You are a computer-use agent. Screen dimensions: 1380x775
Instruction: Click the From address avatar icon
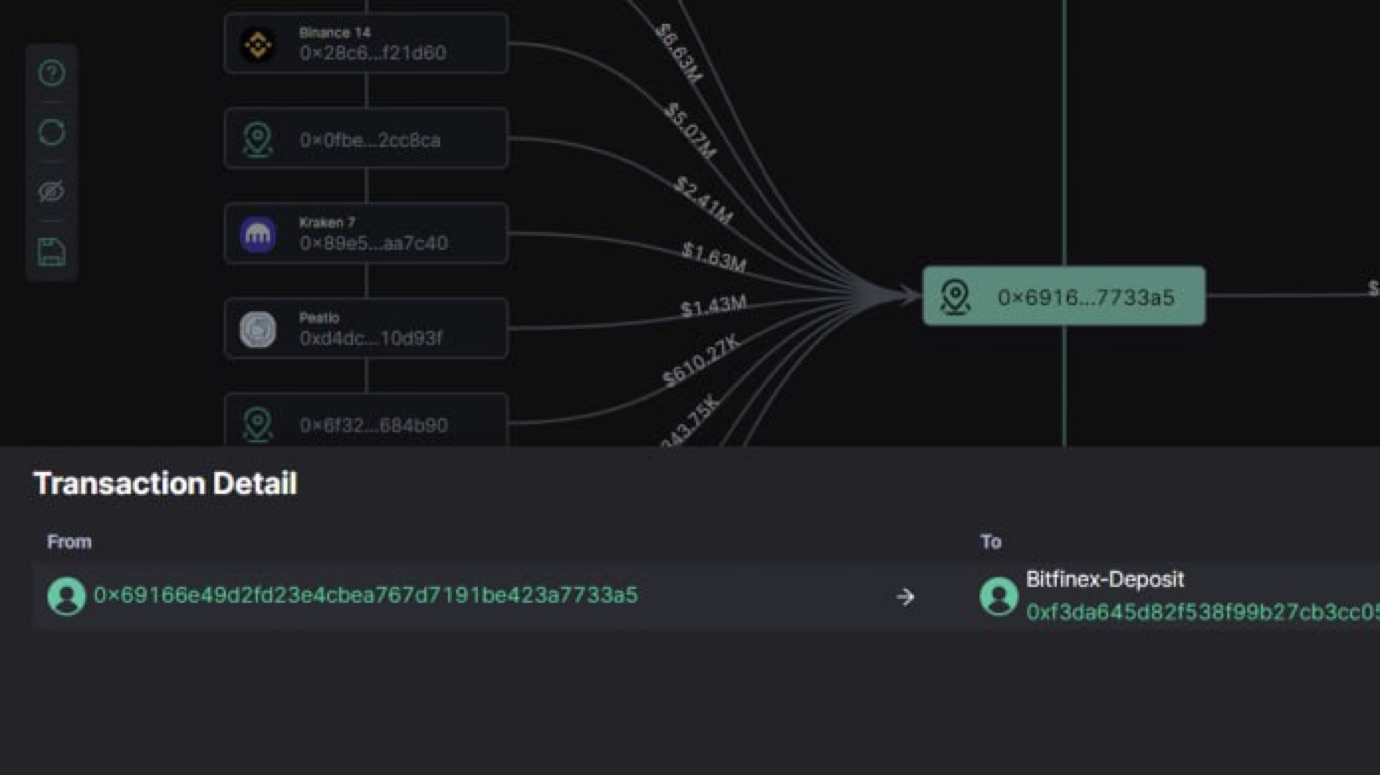[x=66, y=596]
